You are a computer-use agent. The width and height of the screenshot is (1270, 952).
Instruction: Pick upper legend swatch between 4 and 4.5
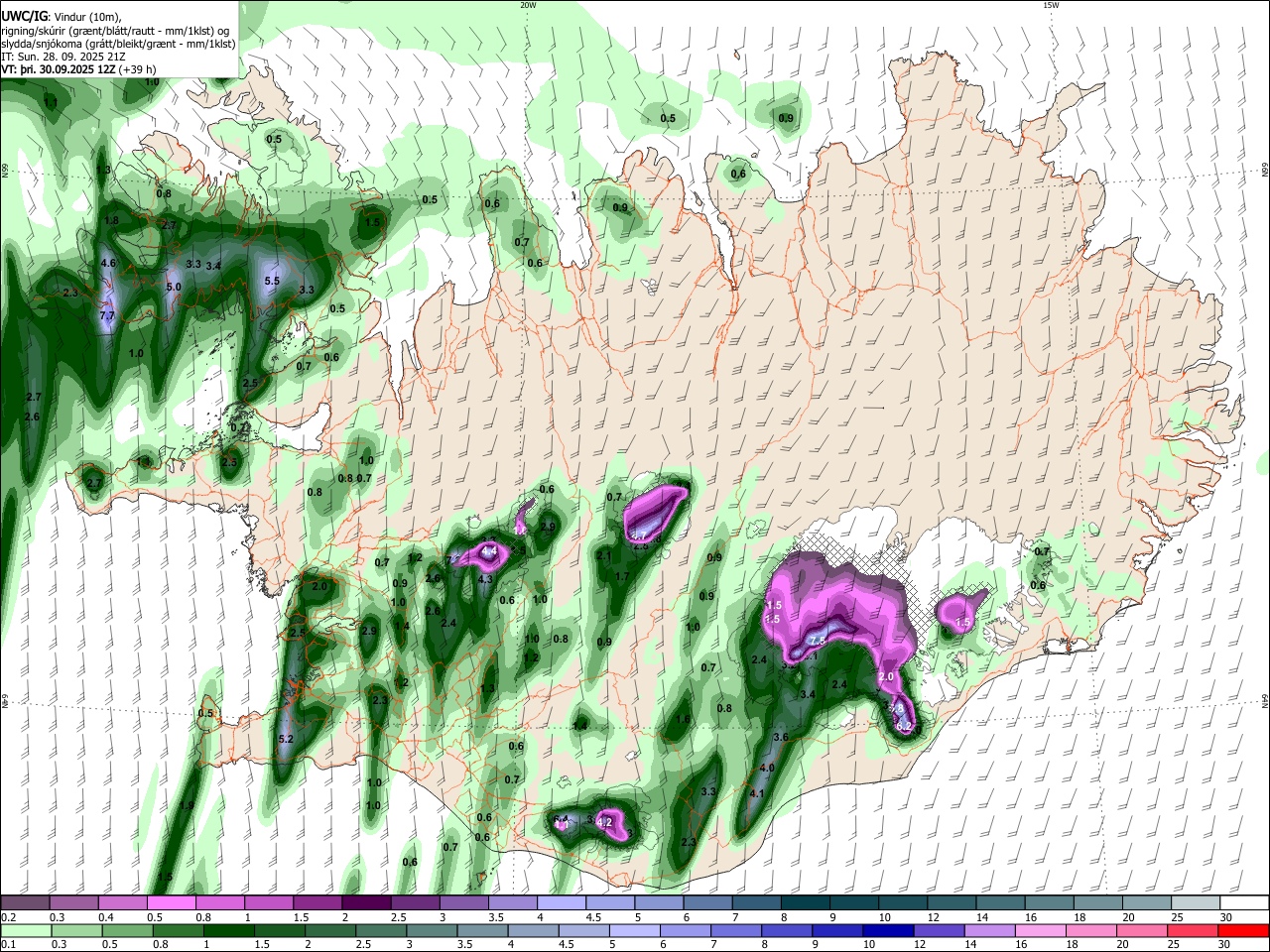(x=561, y=902)
